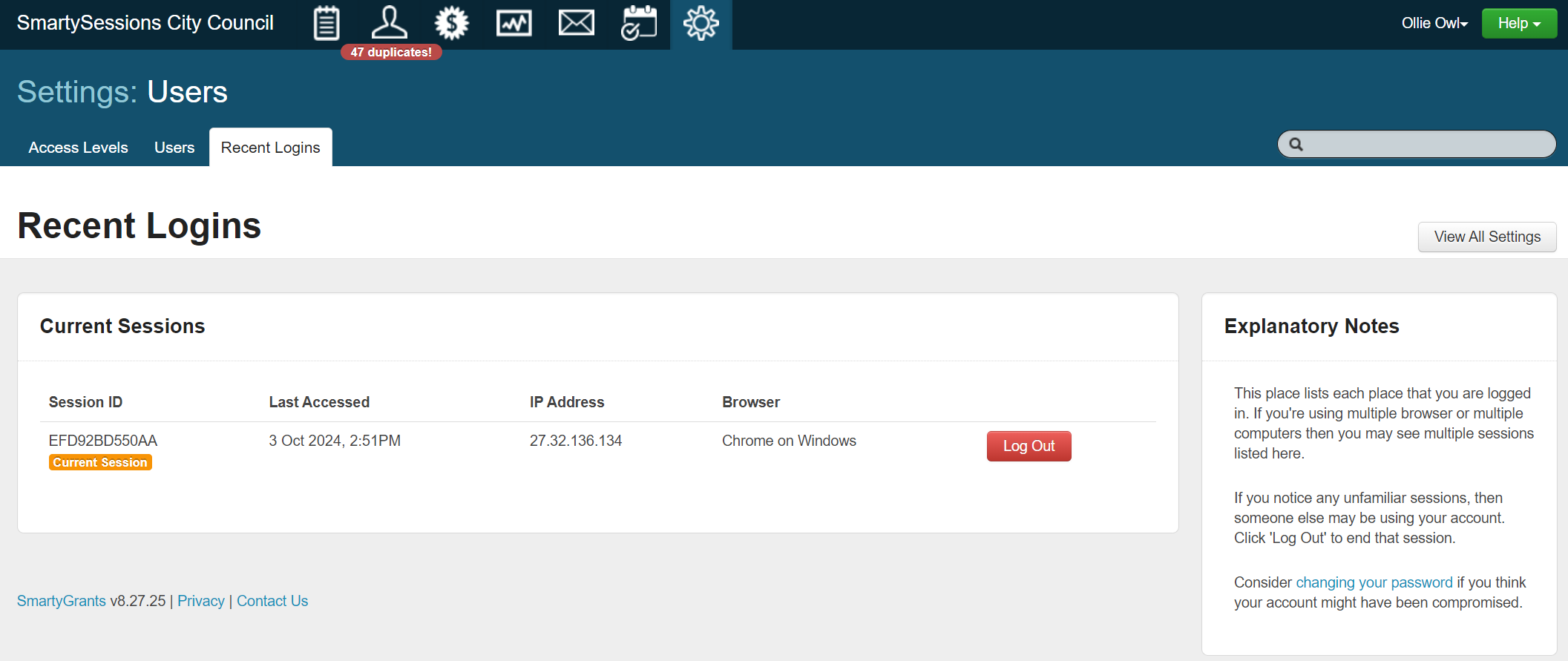1568x661 pixels.
Task: Click the 47 duplicates warning badge
Action: (391, 52)
